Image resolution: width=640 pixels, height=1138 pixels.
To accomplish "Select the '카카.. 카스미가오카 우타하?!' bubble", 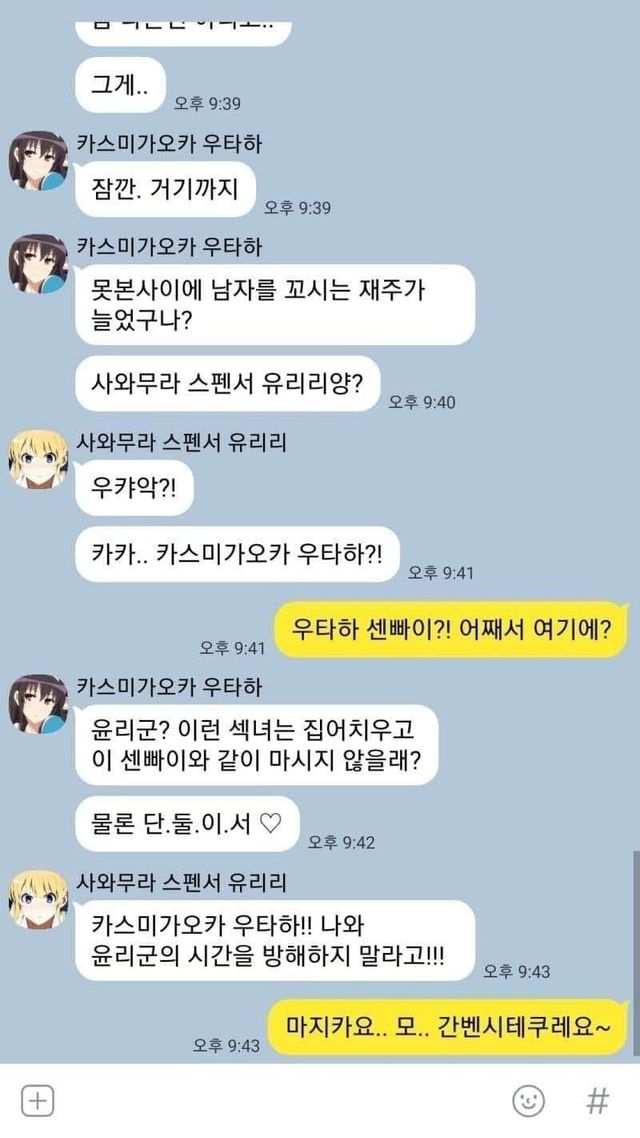I will (237, 554).
